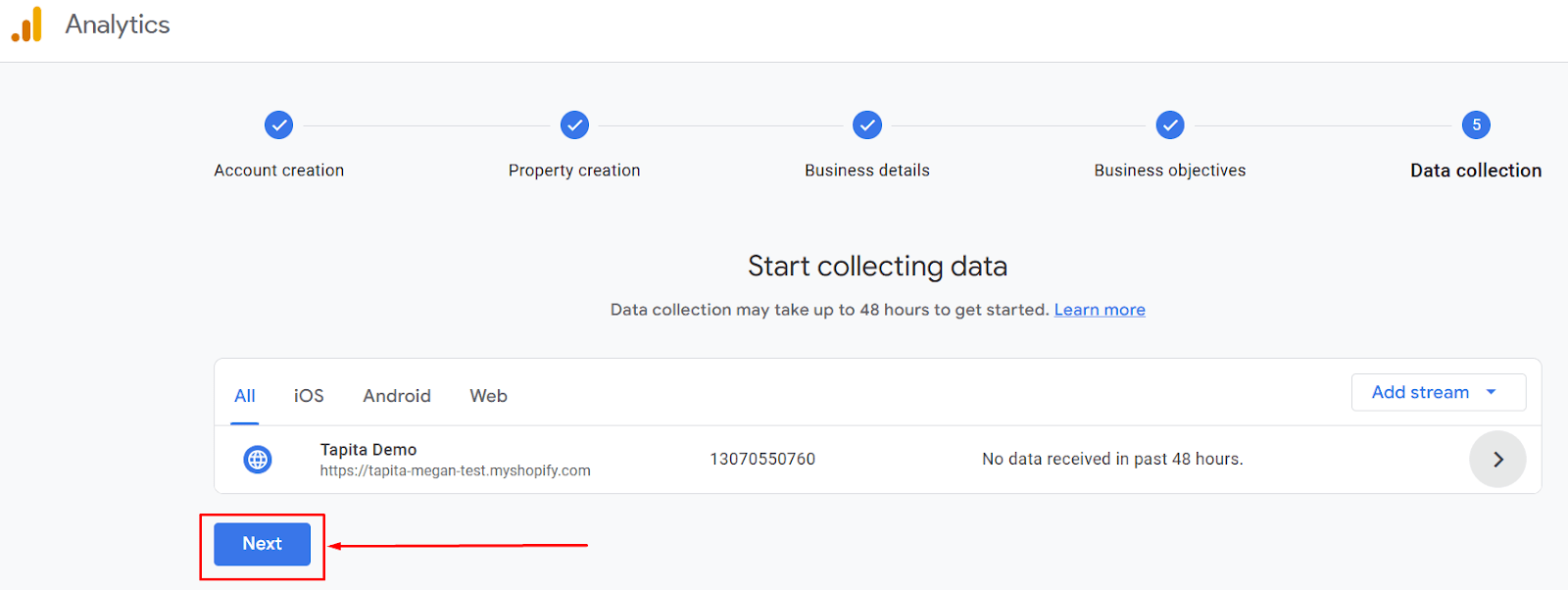This screenshot has height=590, width=1568.
Task: Click the Next button
Action: (x=261, y=543)
